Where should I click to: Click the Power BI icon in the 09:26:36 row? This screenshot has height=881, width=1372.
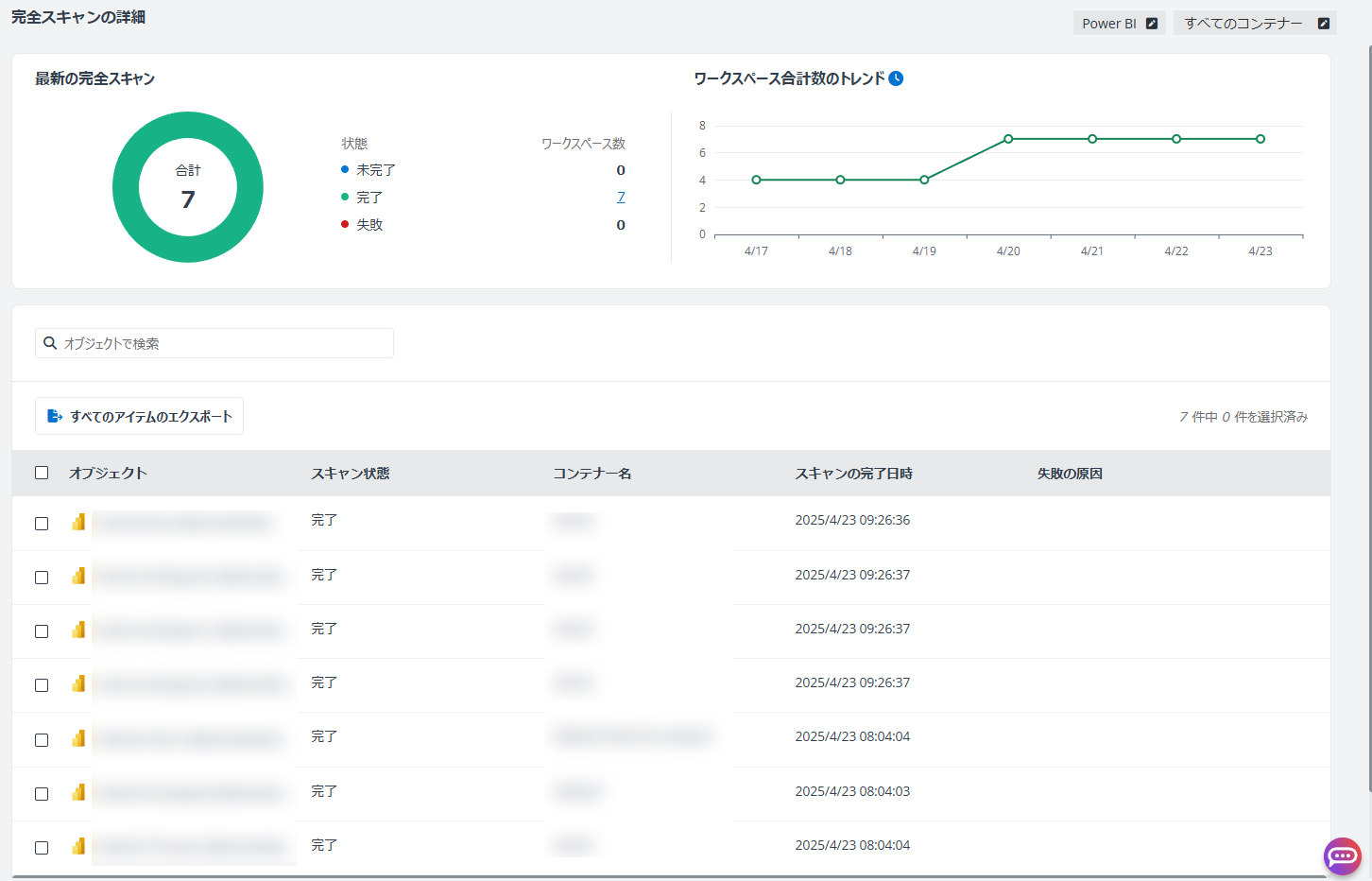pos(78,522)
